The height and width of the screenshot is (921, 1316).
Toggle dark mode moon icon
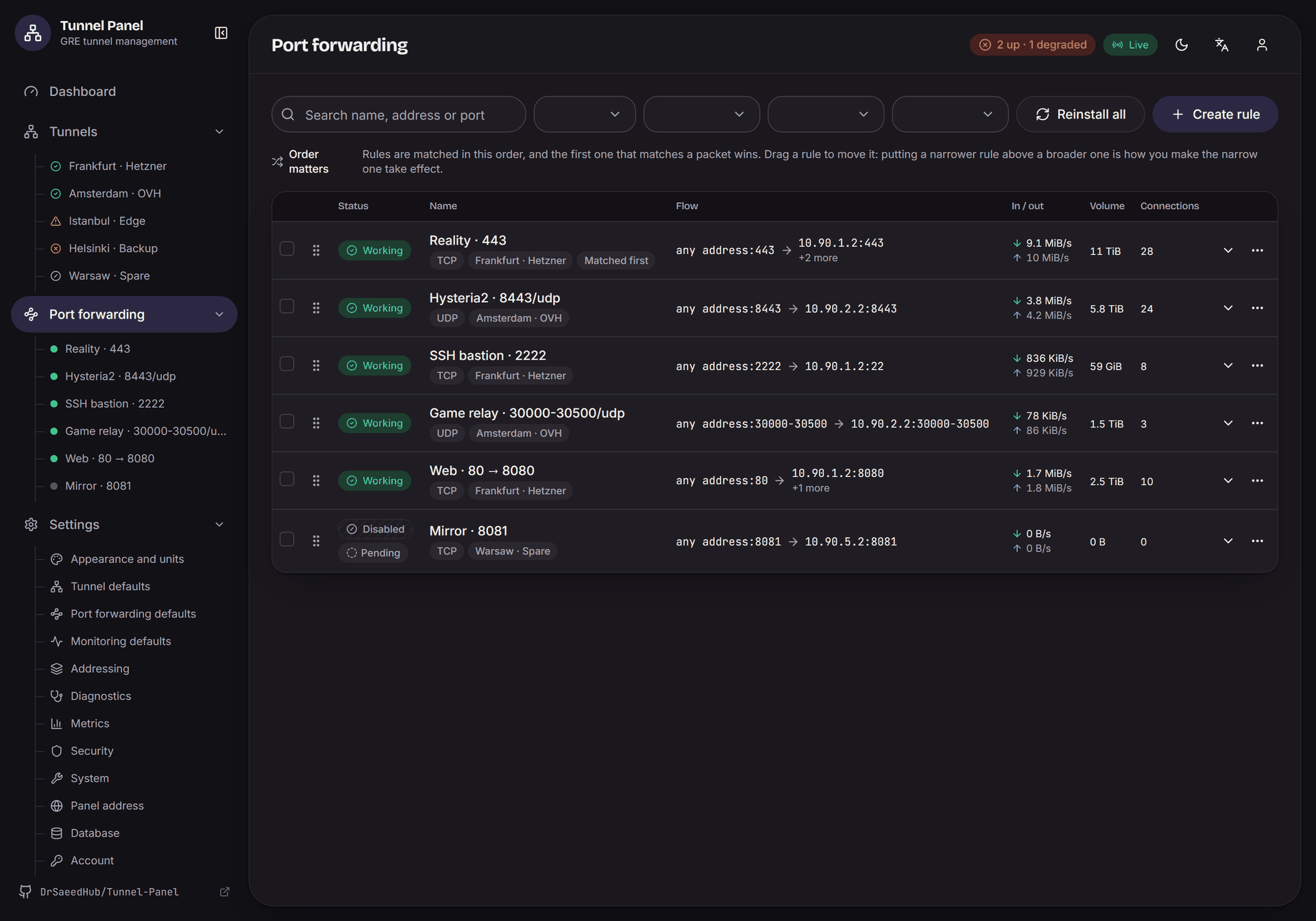(x=1182, y=45)
